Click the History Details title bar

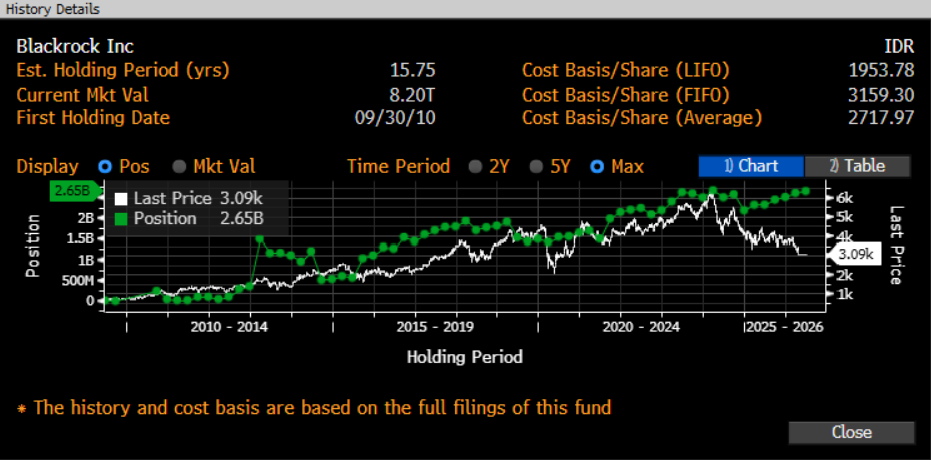[465, 9]
